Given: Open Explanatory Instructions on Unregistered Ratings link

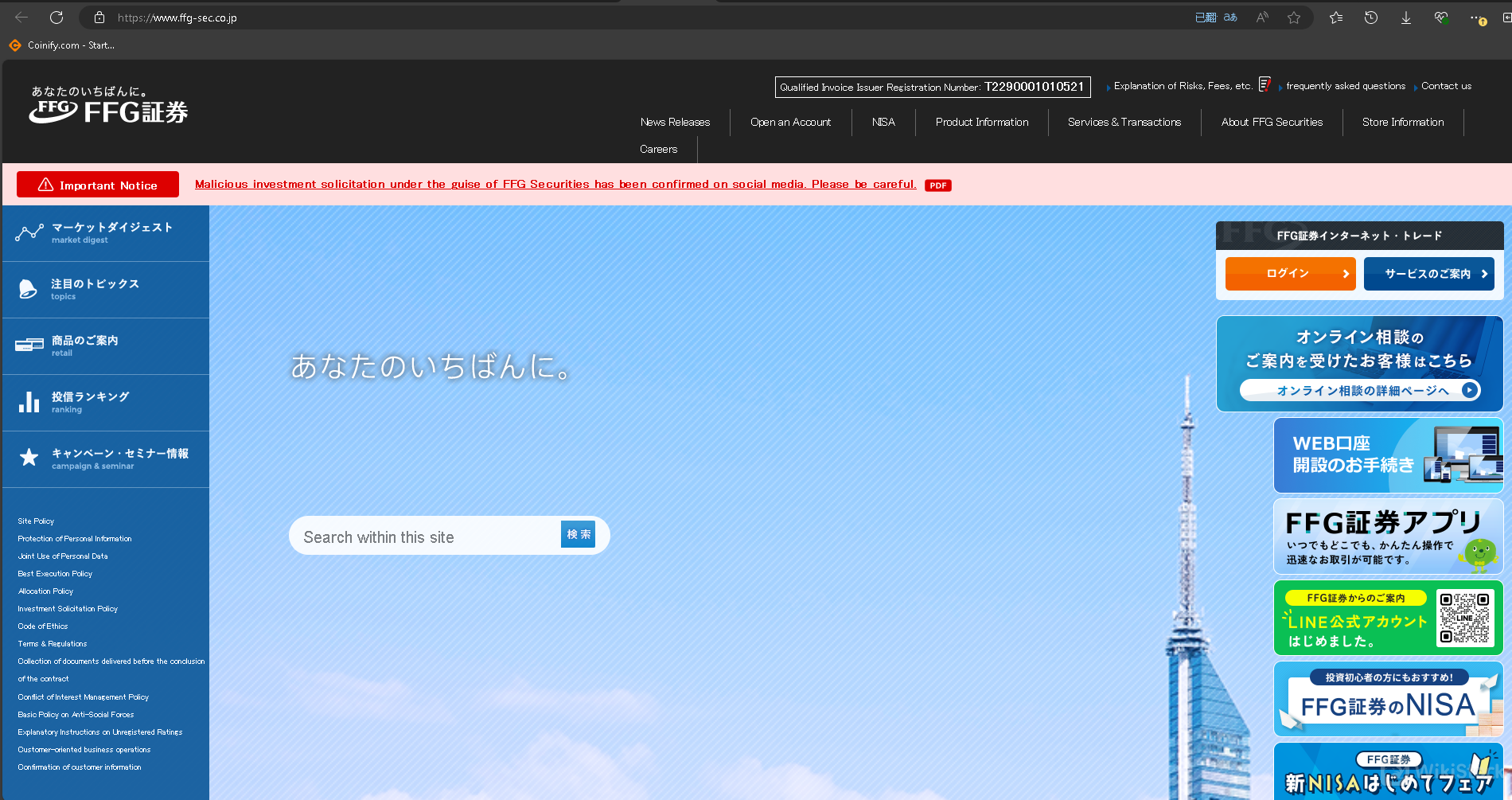Looking at the screenshot, I should click(x=100, y=732).
